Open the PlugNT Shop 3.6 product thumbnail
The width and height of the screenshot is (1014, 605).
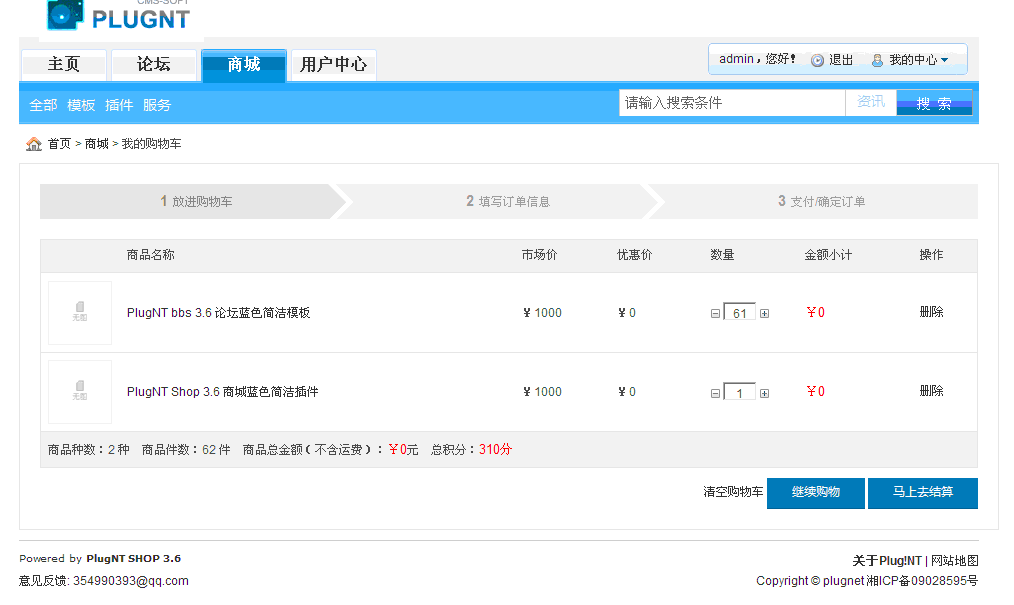point(80,392)
